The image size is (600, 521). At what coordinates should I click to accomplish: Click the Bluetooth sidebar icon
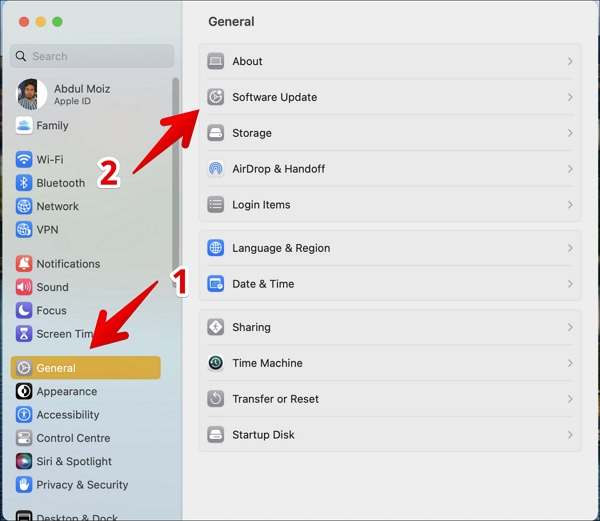[24, 183]
